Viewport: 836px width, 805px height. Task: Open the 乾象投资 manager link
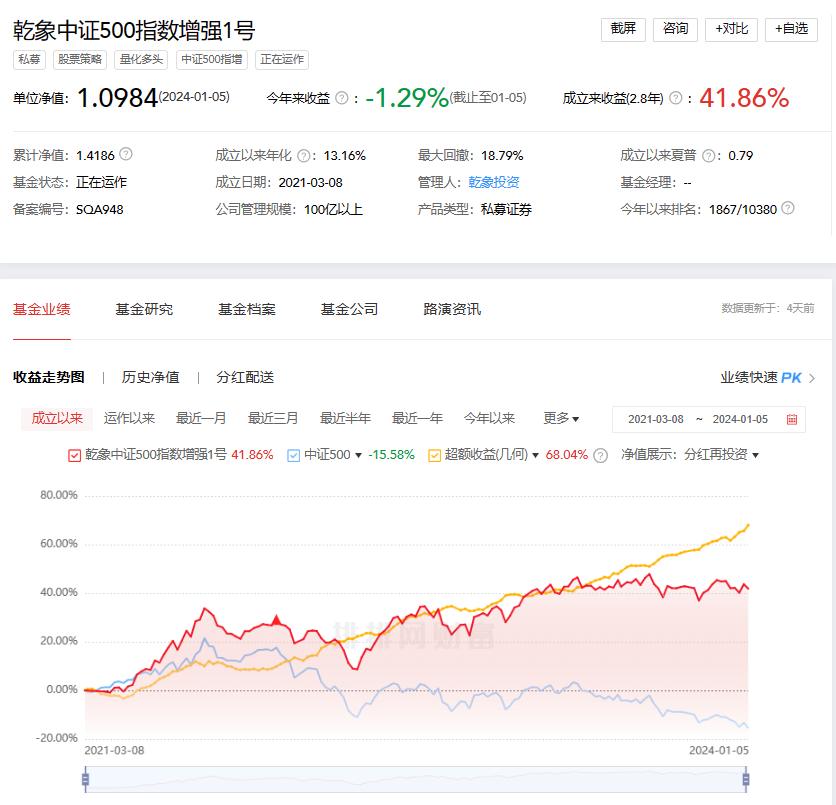494,182
